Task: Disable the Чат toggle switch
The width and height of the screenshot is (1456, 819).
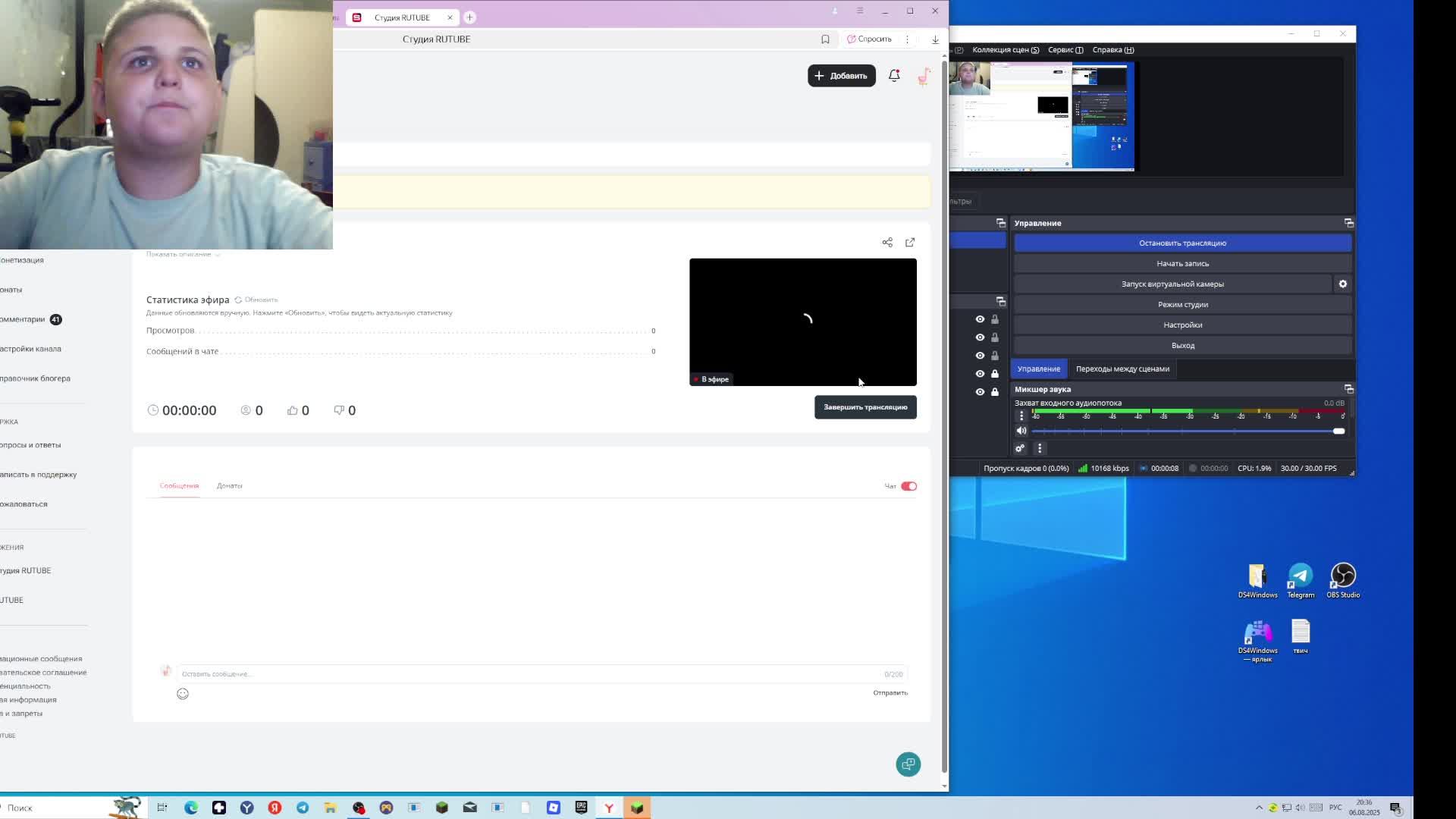Action: [x=908, y=486]
